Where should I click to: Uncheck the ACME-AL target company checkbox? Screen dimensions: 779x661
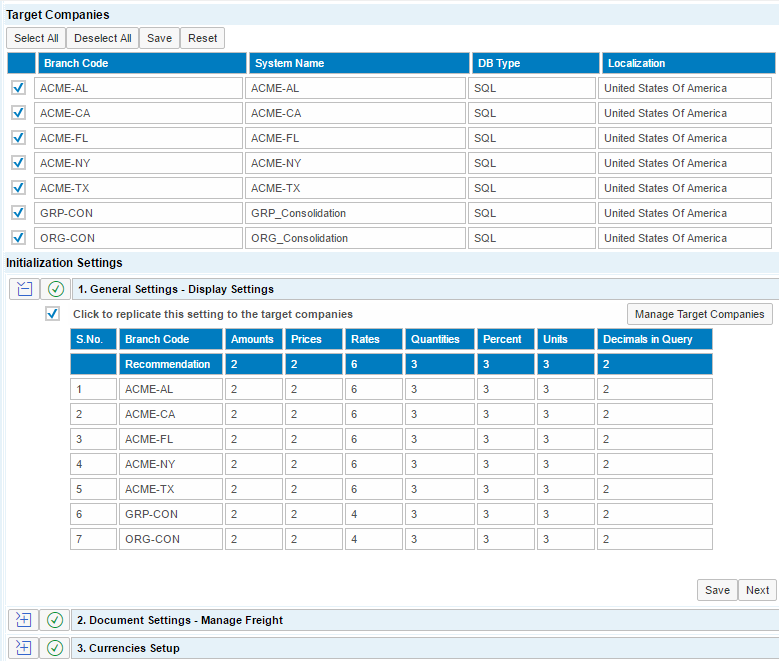coord(19,88)
